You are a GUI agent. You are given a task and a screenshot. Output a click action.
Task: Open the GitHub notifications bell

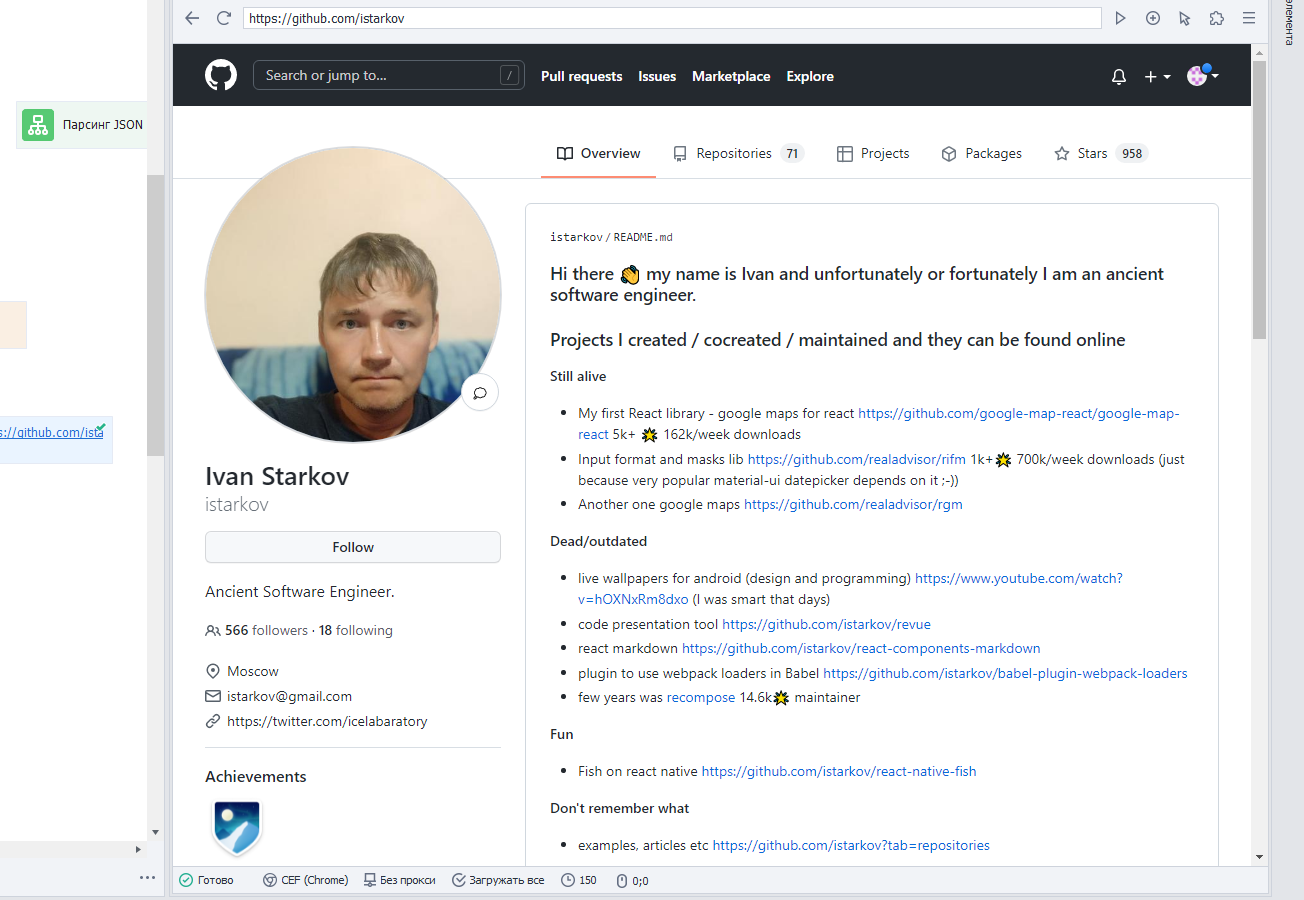click(x=1119, y=77)
